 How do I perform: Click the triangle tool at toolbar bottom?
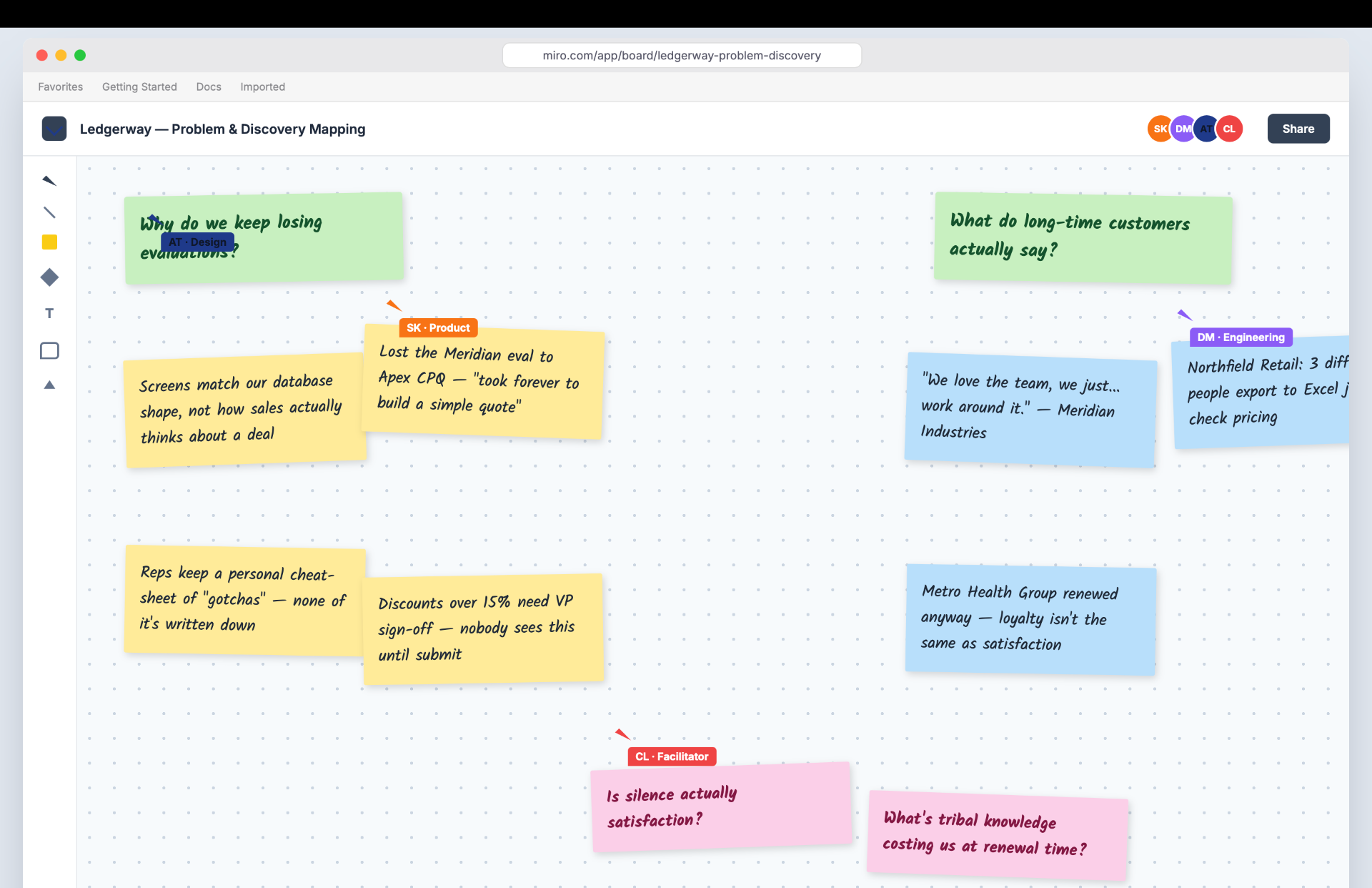(x=49, y=385)
